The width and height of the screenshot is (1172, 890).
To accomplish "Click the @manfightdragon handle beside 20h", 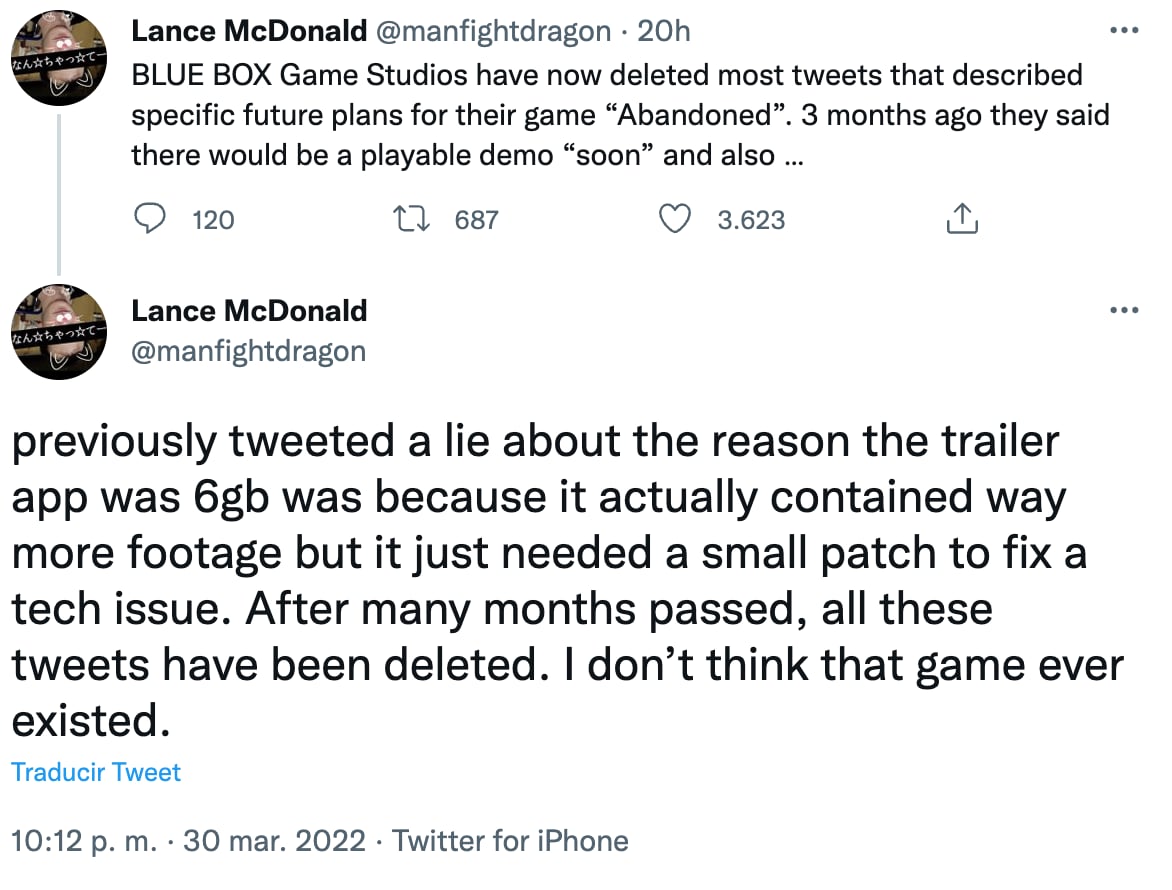I will coord(493,31).
